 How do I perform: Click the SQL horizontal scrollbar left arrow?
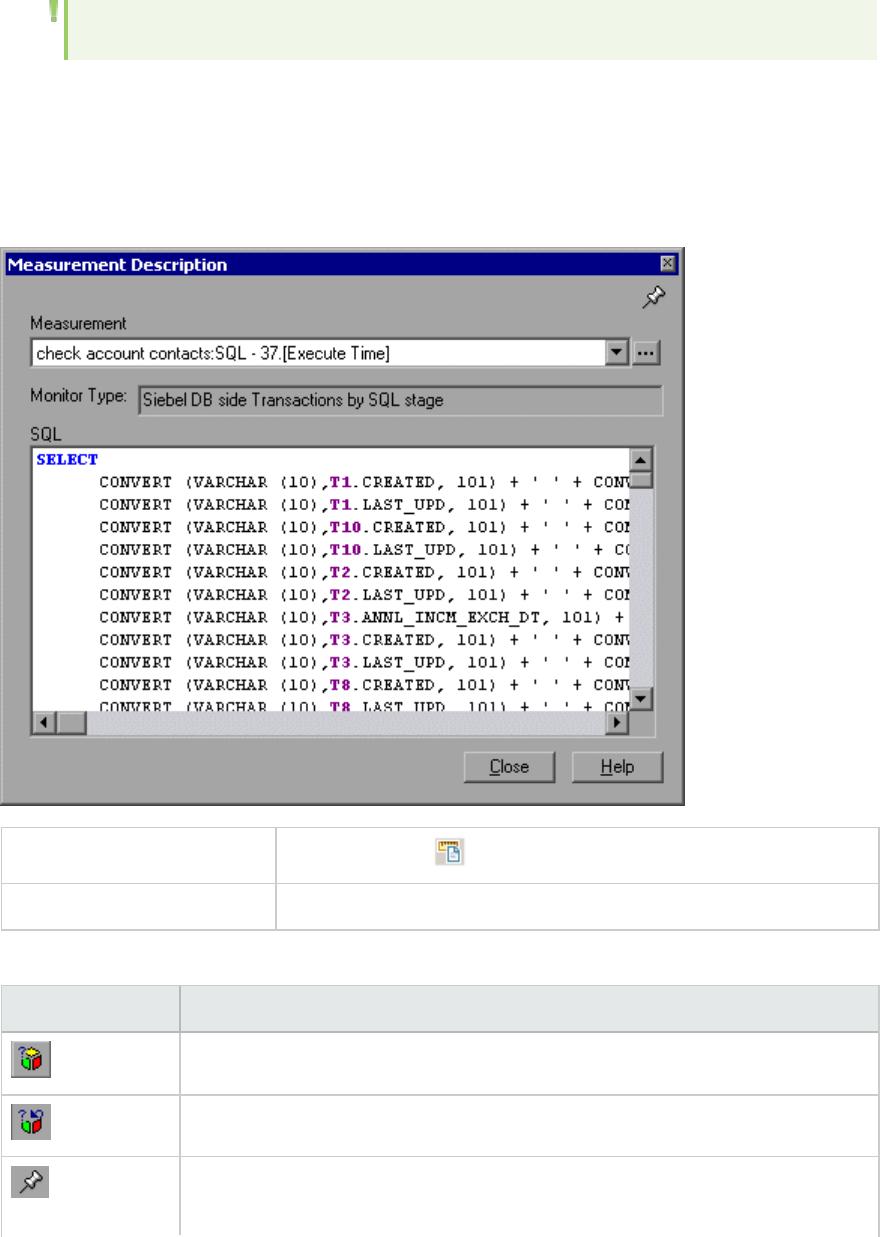pos(43,721)
